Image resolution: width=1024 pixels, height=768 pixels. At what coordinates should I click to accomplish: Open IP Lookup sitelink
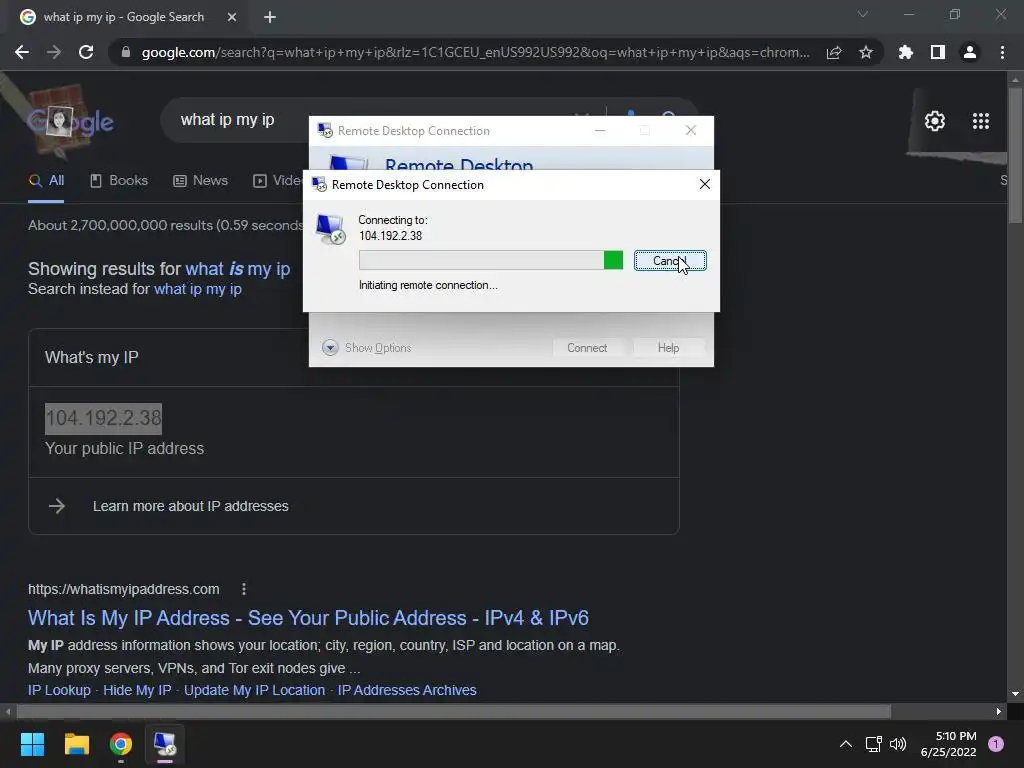point(59,690)
